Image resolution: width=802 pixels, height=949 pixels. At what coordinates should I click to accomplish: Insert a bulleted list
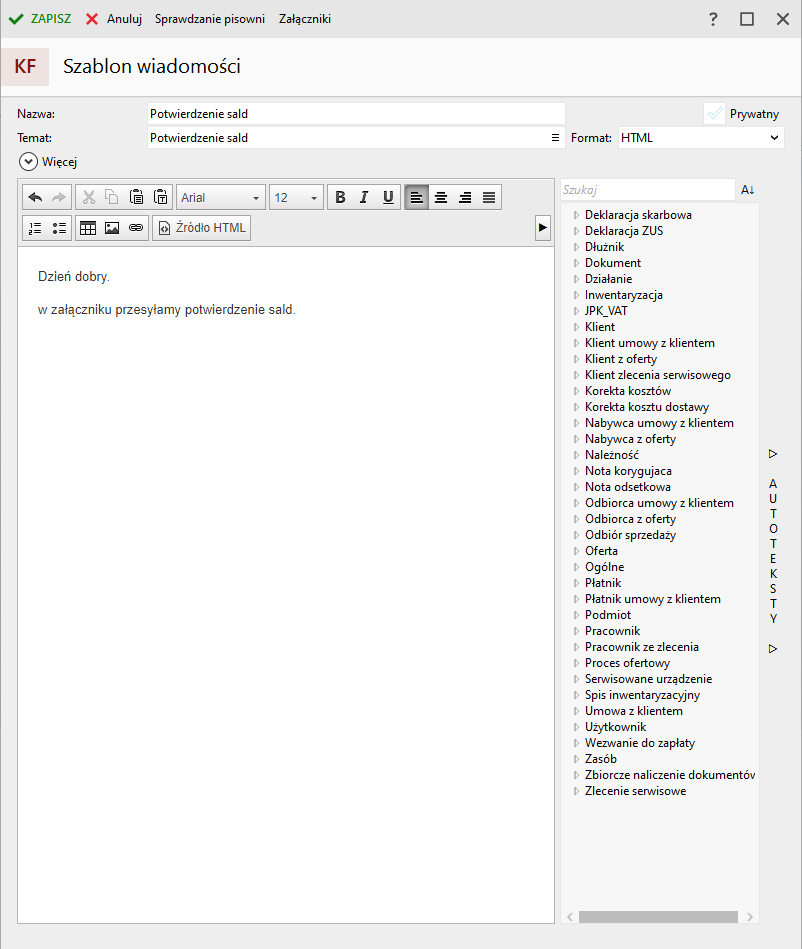point(59,228)
